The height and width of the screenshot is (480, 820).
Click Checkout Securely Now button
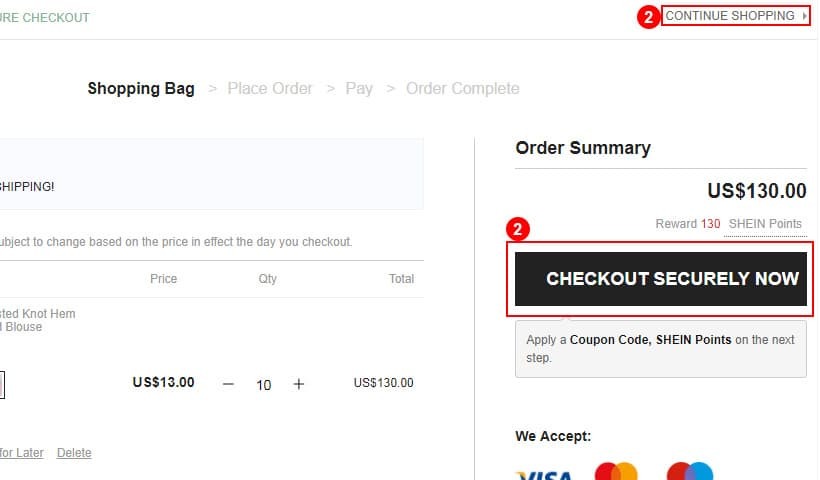pyautogui.click(x=660, y=279)
